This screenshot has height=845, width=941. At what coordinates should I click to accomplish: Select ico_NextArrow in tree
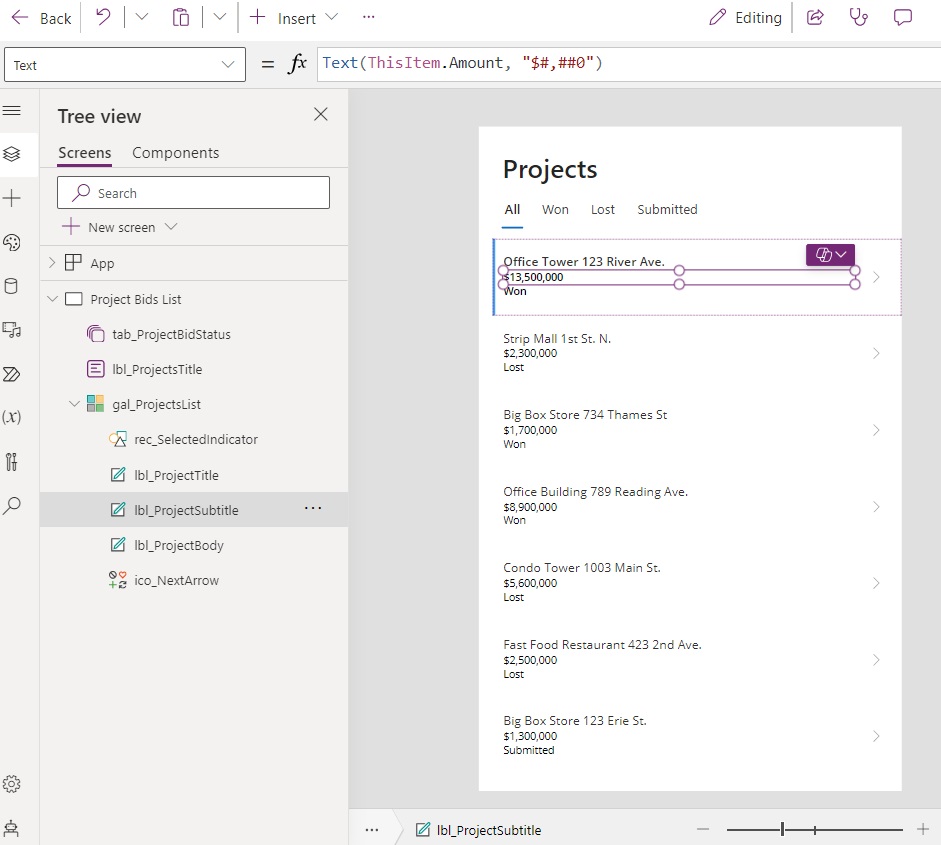point(176,580)
